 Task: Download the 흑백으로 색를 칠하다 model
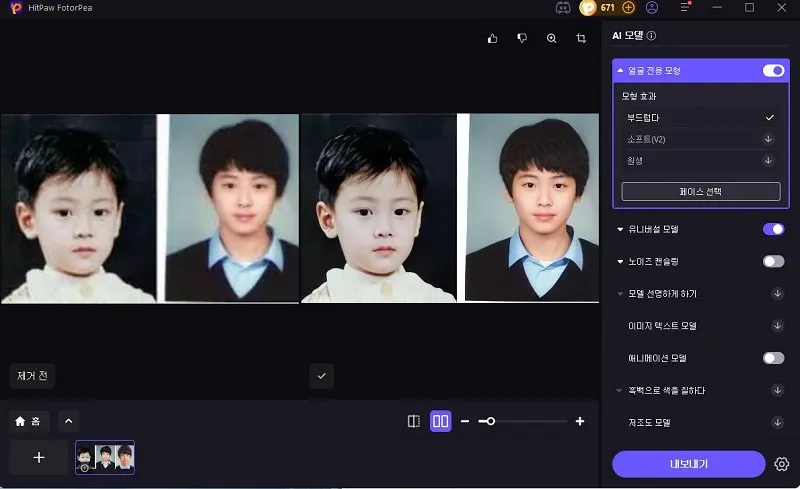coord(778,390)
